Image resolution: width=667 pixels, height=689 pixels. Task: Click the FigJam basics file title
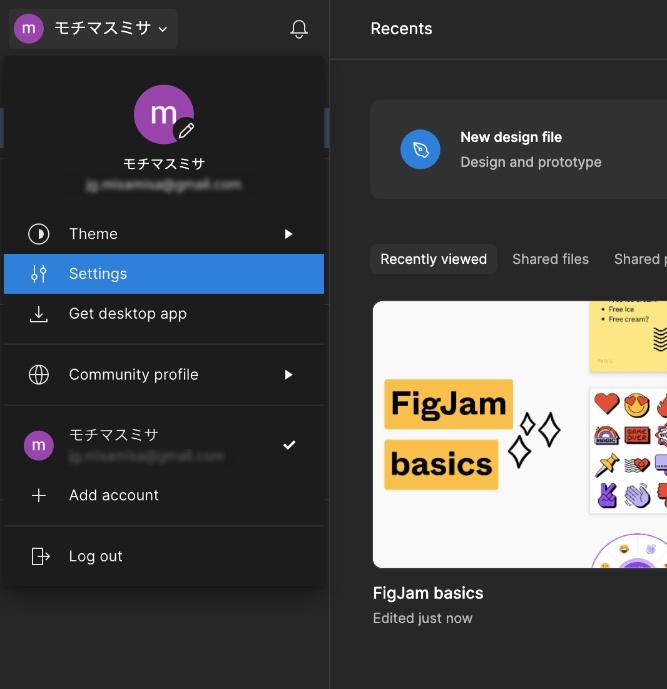click(x=428, y=593)
